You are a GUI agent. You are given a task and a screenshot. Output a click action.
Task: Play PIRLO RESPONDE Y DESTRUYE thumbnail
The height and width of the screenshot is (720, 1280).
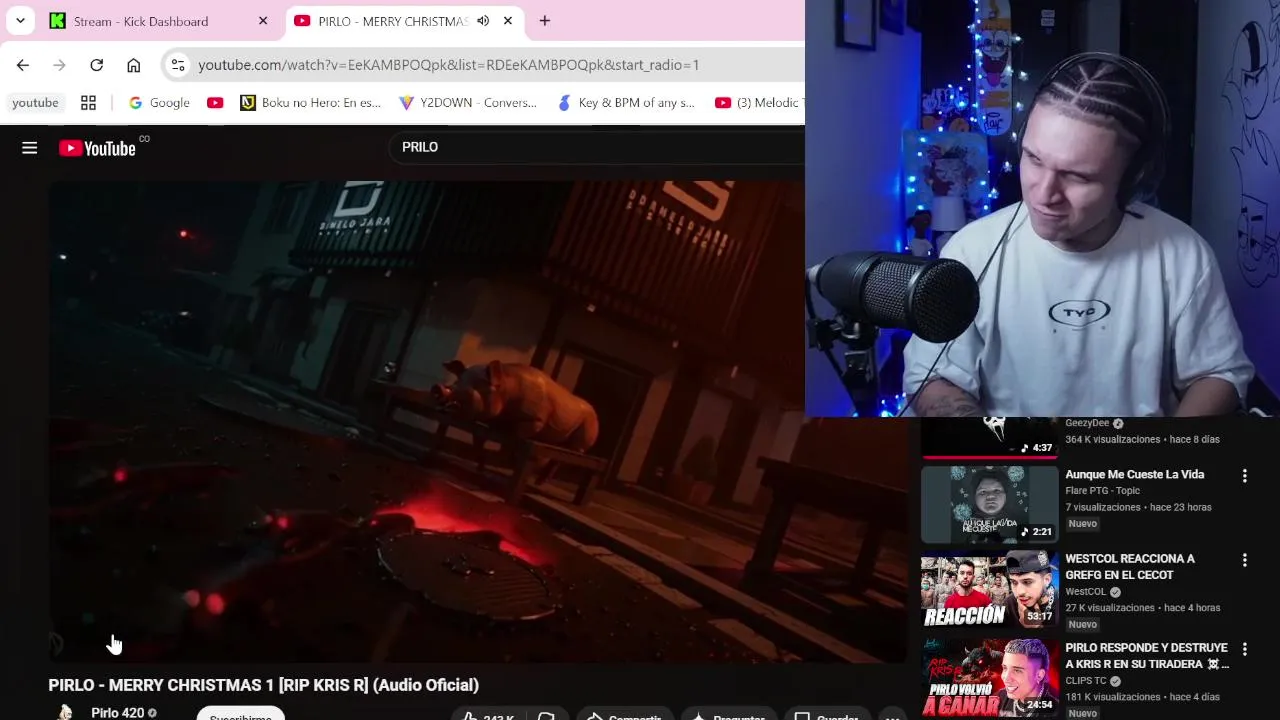[x=989, y=678]
